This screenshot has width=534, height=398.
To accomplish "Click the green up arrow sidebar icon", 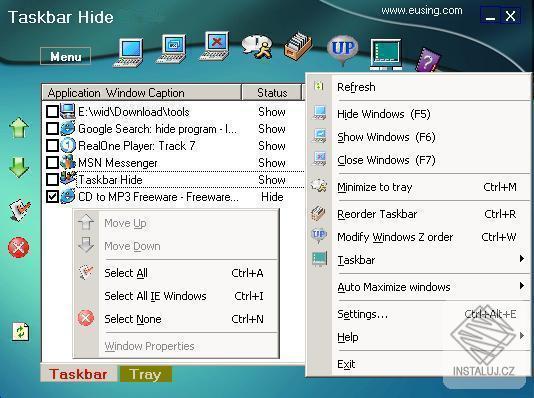I will pos(19,128).
